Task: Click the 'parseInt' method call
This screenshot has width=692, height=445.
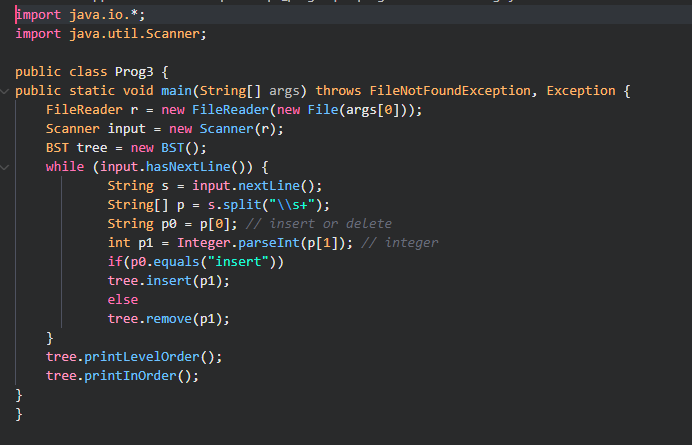Action: (x=269, y=242)
